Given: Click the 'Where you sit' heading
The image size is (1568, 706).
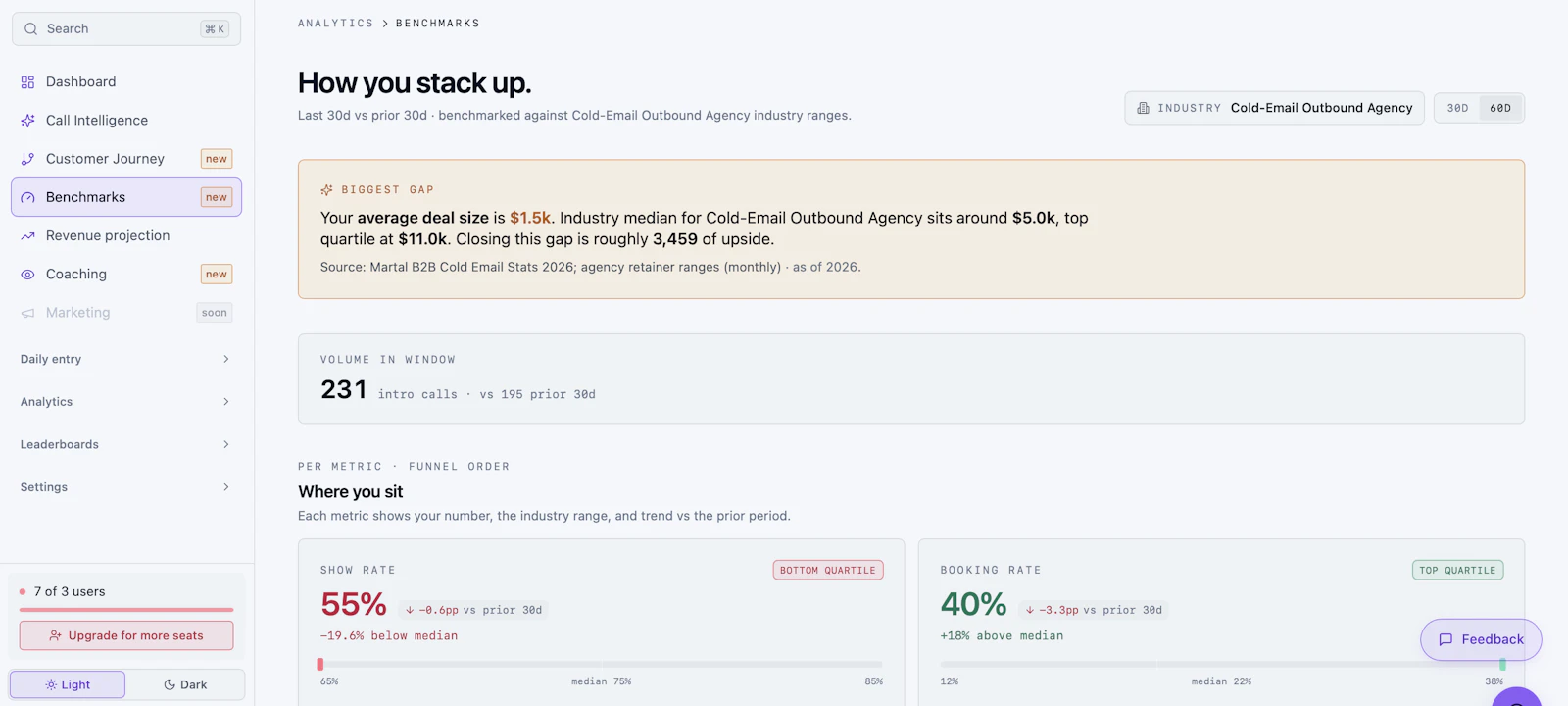Looking at the screenshot, I should point(351,492).
